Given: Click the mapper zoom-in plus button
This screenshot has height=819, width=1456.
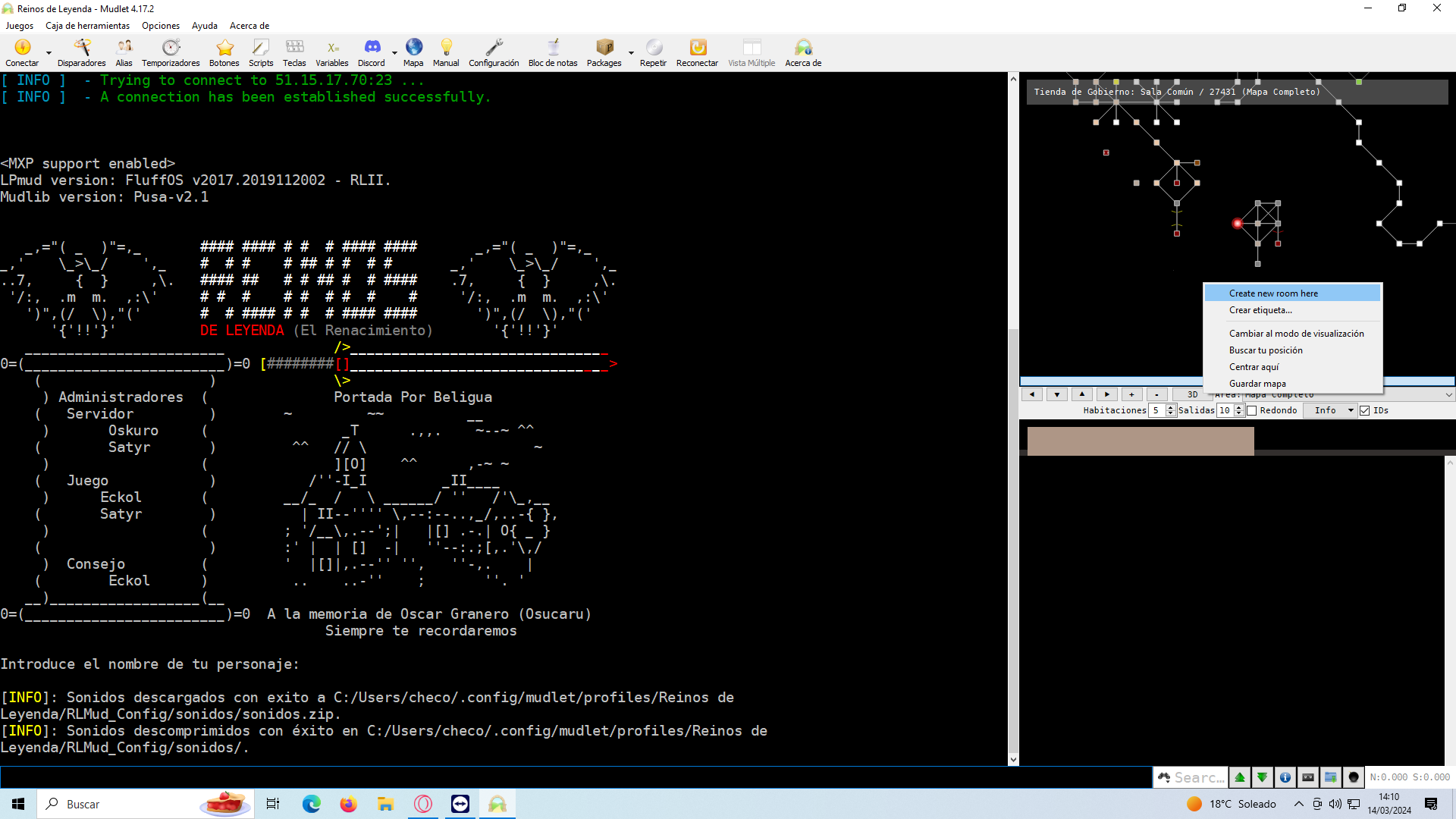Looking at the screenshot, I should click(x=1131, y=394).
